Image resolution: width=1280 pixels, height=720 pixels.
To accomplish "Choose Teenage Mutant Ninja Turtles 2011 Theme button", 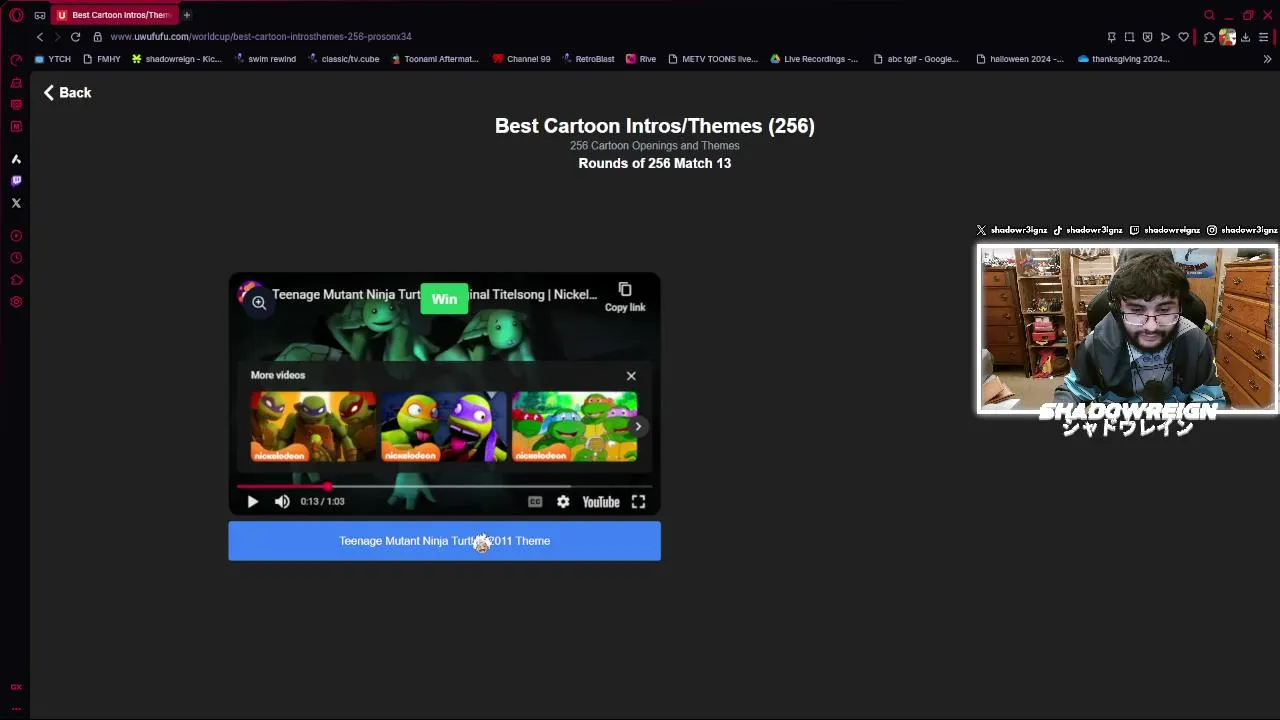I will tap(444, 541).
